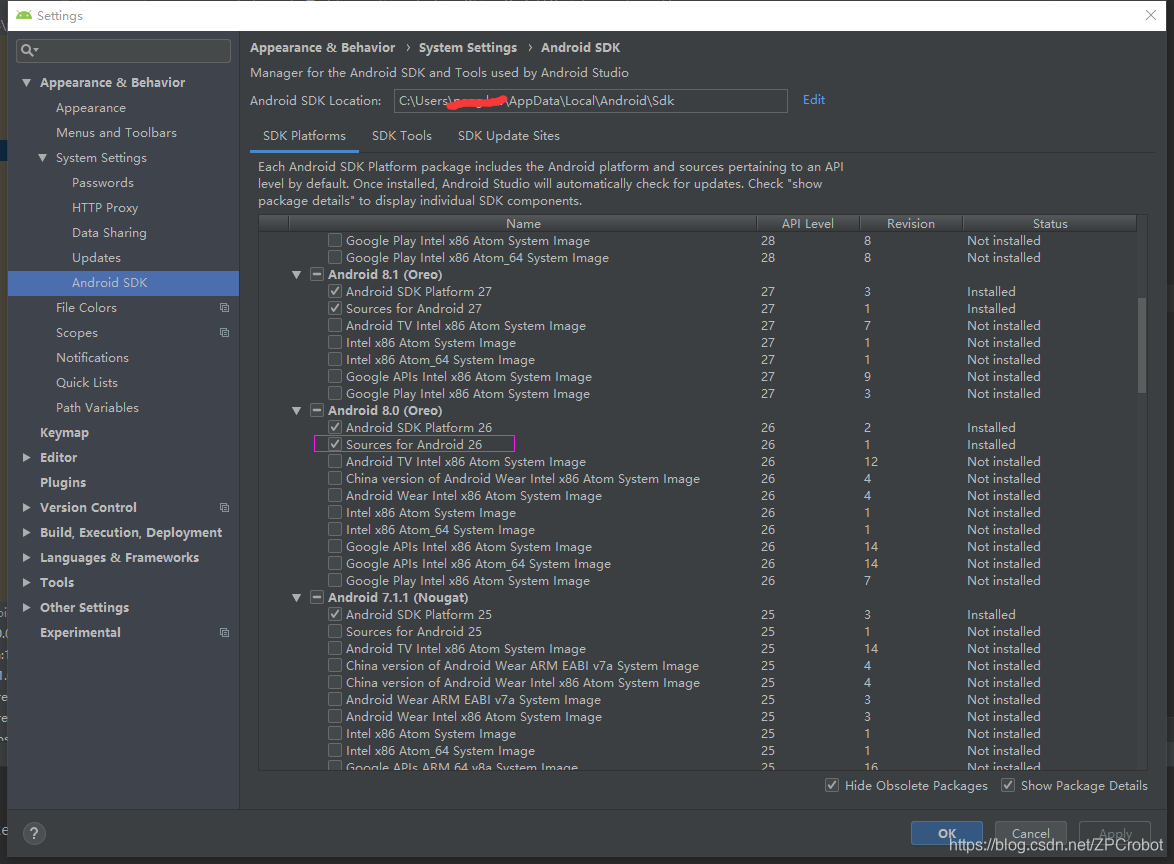The height and width of the screenshot is (864, 1174).
Task: Sort by the Name column header
Action: [x=523, y=223]
